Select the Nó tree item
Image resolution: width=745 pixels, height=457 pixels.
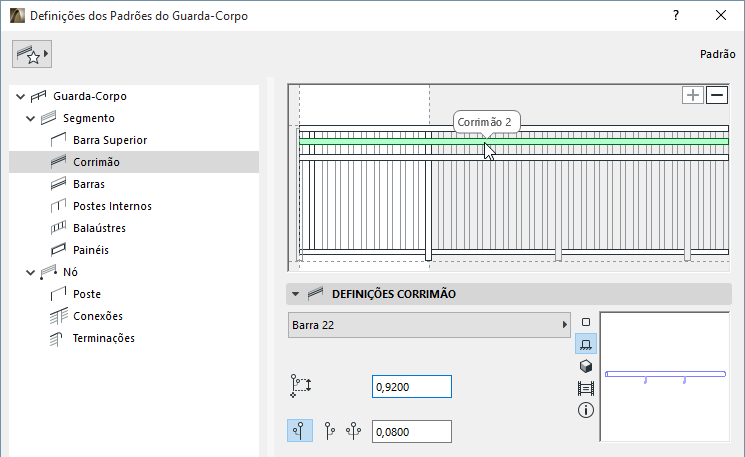coord(70,272)
